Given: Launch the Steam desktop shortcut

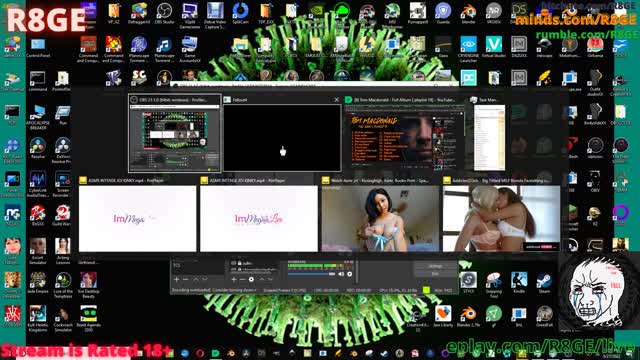Looking at the screenshot, I should click(544, 283).
